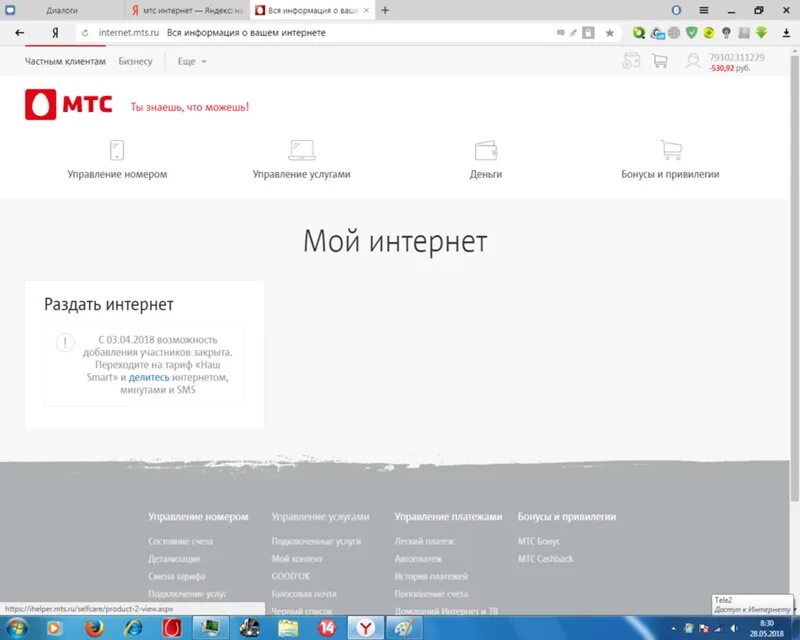Viewport: 800px width, 640px height.
Task: Reload the page with refresh icon
Action: point(85,33)
